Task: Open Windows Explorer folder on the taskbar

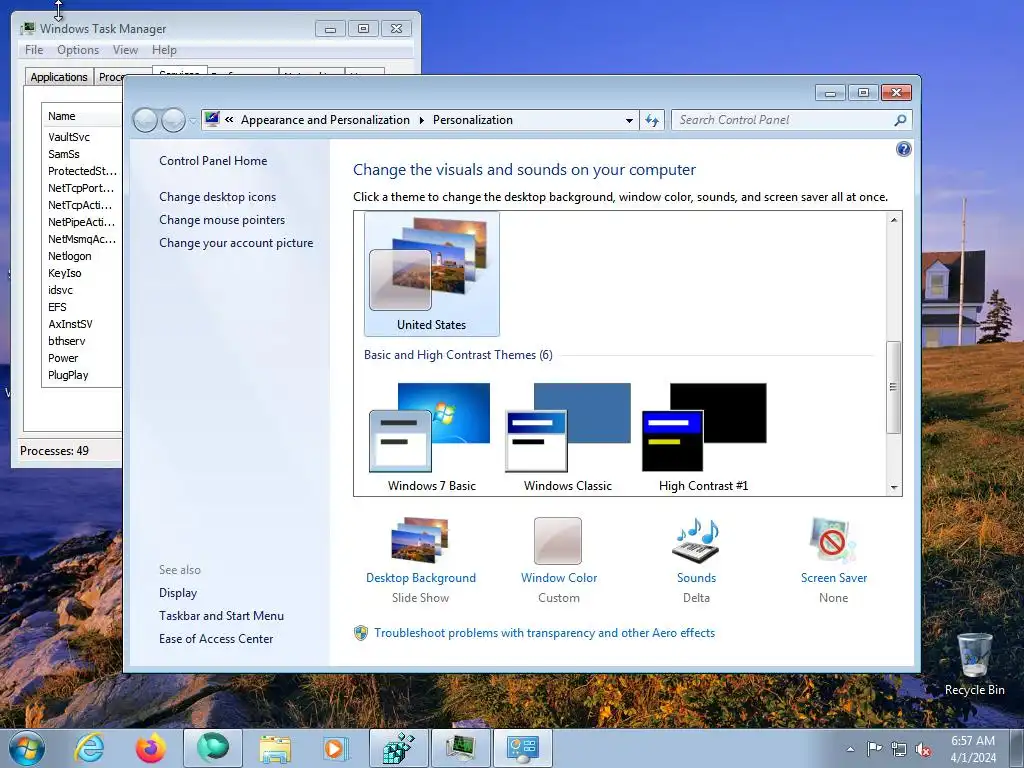Action: [275, 748]
